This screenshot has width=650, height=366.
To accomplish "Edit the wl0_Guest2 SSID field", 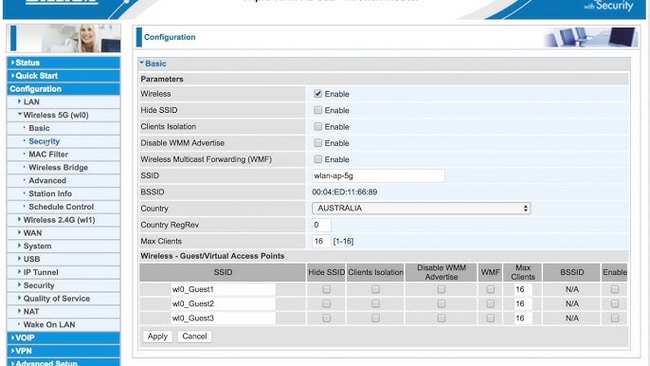I will pyautogui.click(x=223, y=304).
